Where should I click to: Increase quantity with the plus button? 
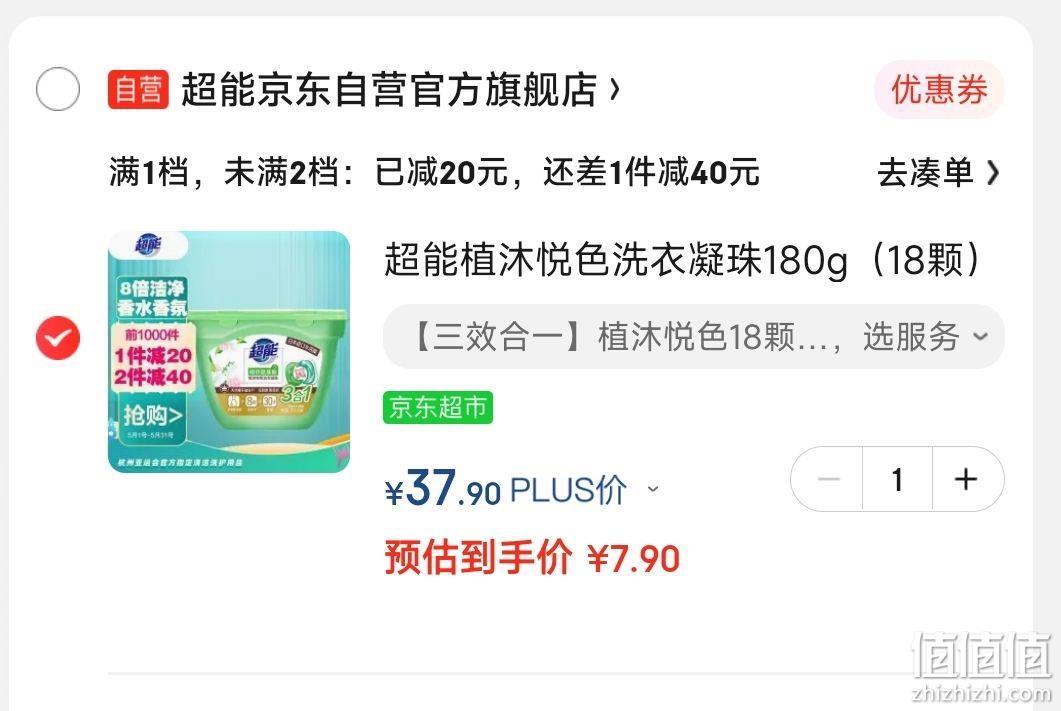click(967, 479)
